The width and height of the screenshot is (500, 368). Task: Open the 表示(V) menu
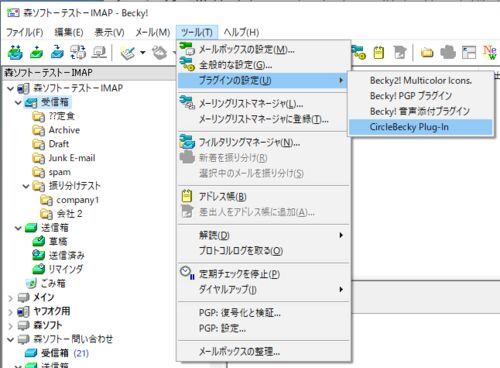109,32
